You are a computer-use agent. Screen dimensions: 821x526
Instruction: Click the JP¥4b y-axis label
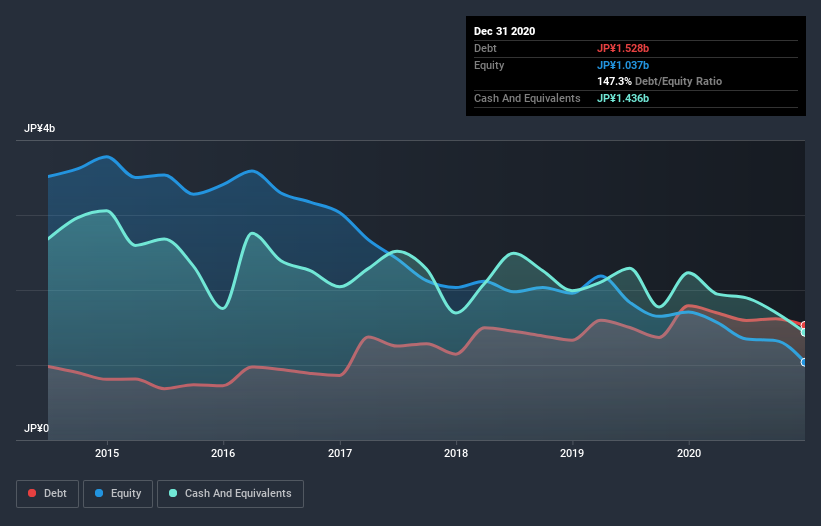click(x=39, y=128)
